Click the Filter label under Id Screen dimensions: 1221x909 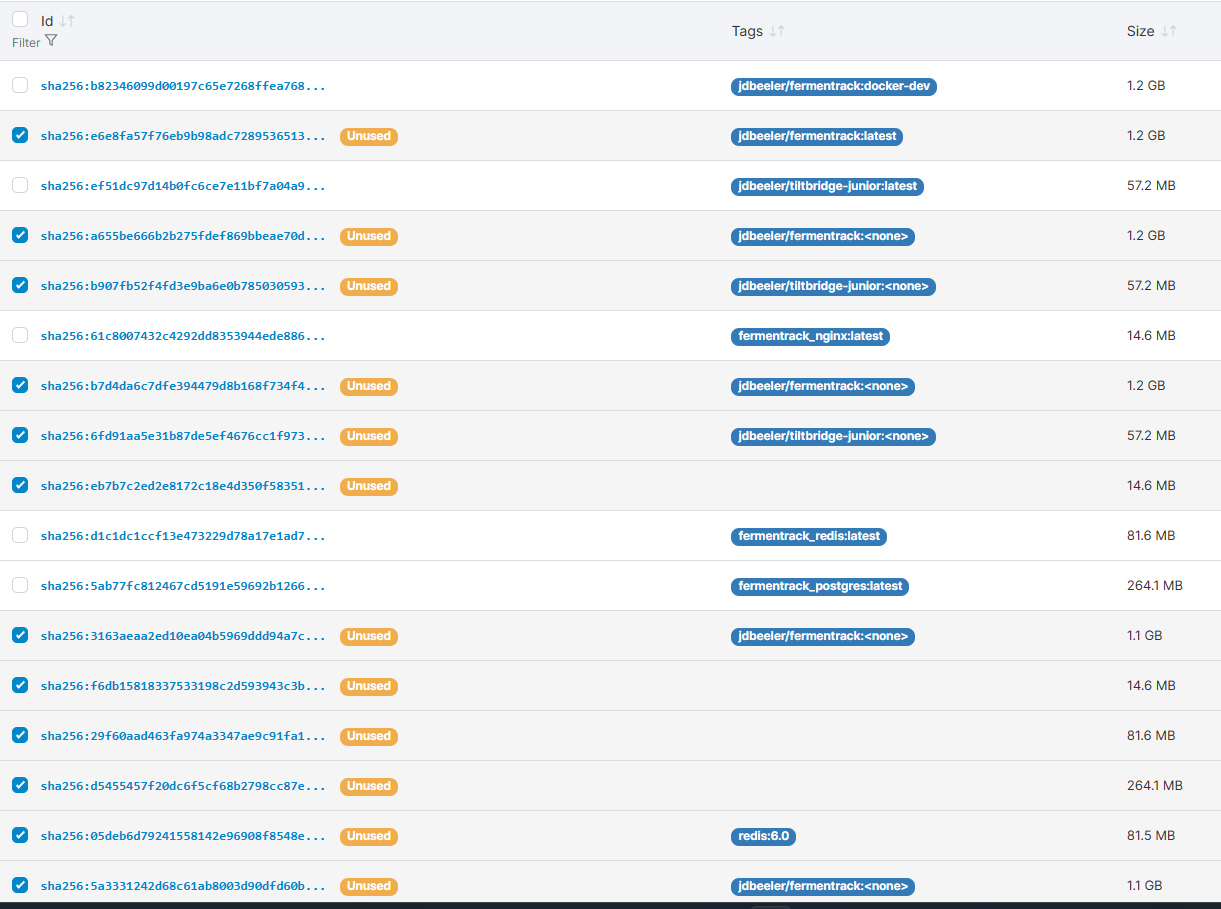click(26, 43)
